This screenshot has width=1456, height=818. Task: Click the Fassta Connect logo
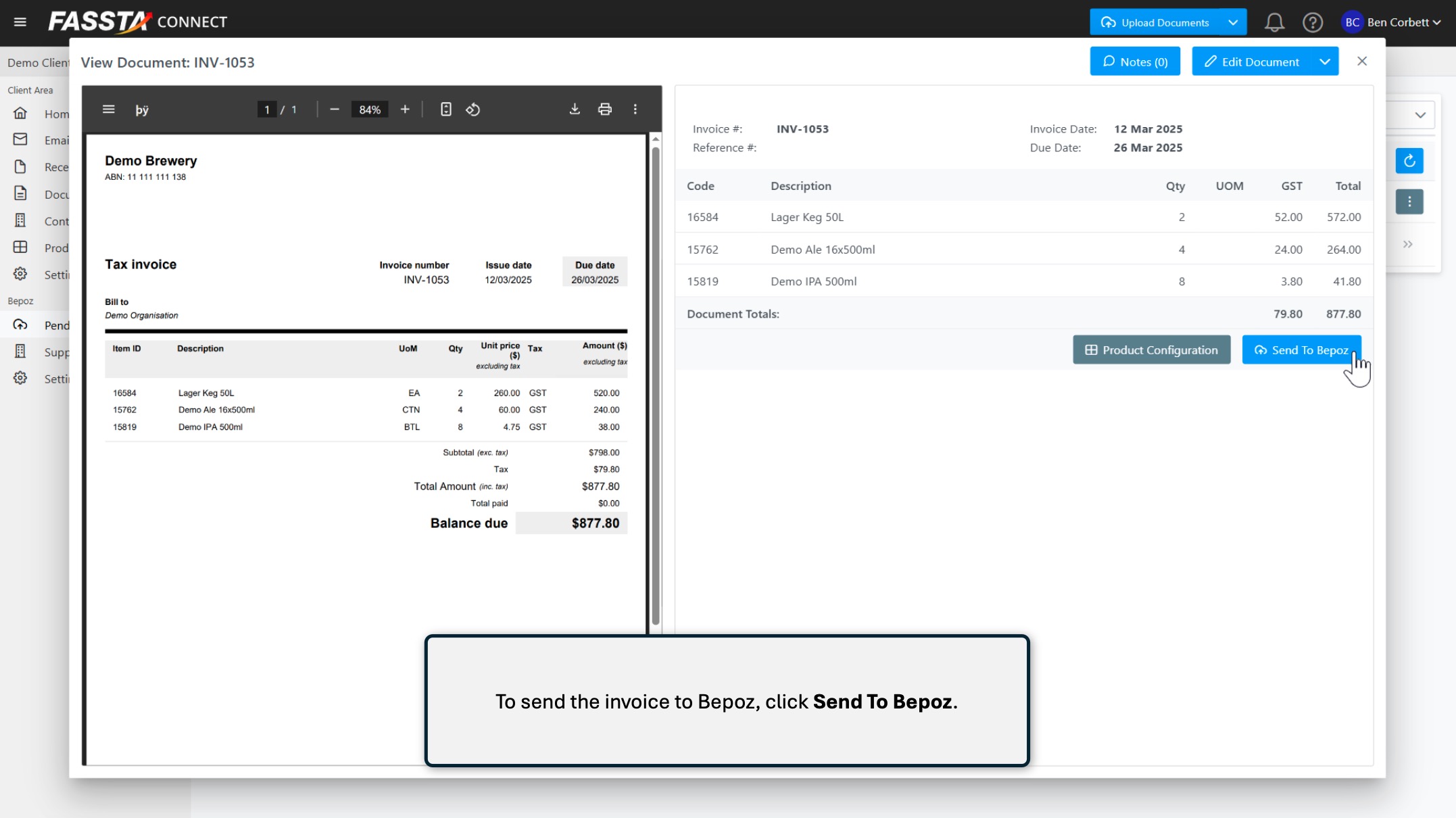pyautogui.click(x=138, y=22)
